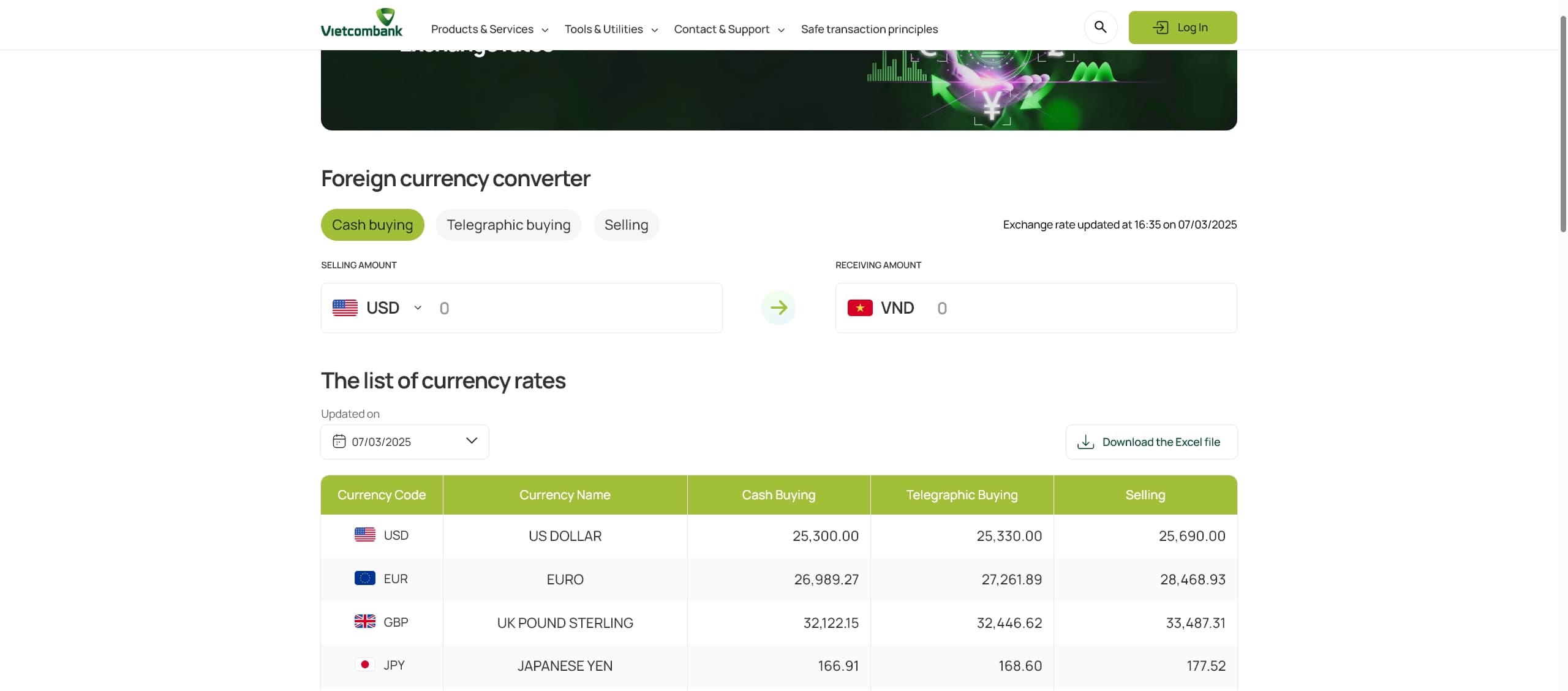Click the selling amount input field
Viewport: 1568px width, 691px height.
click(570, 308)
